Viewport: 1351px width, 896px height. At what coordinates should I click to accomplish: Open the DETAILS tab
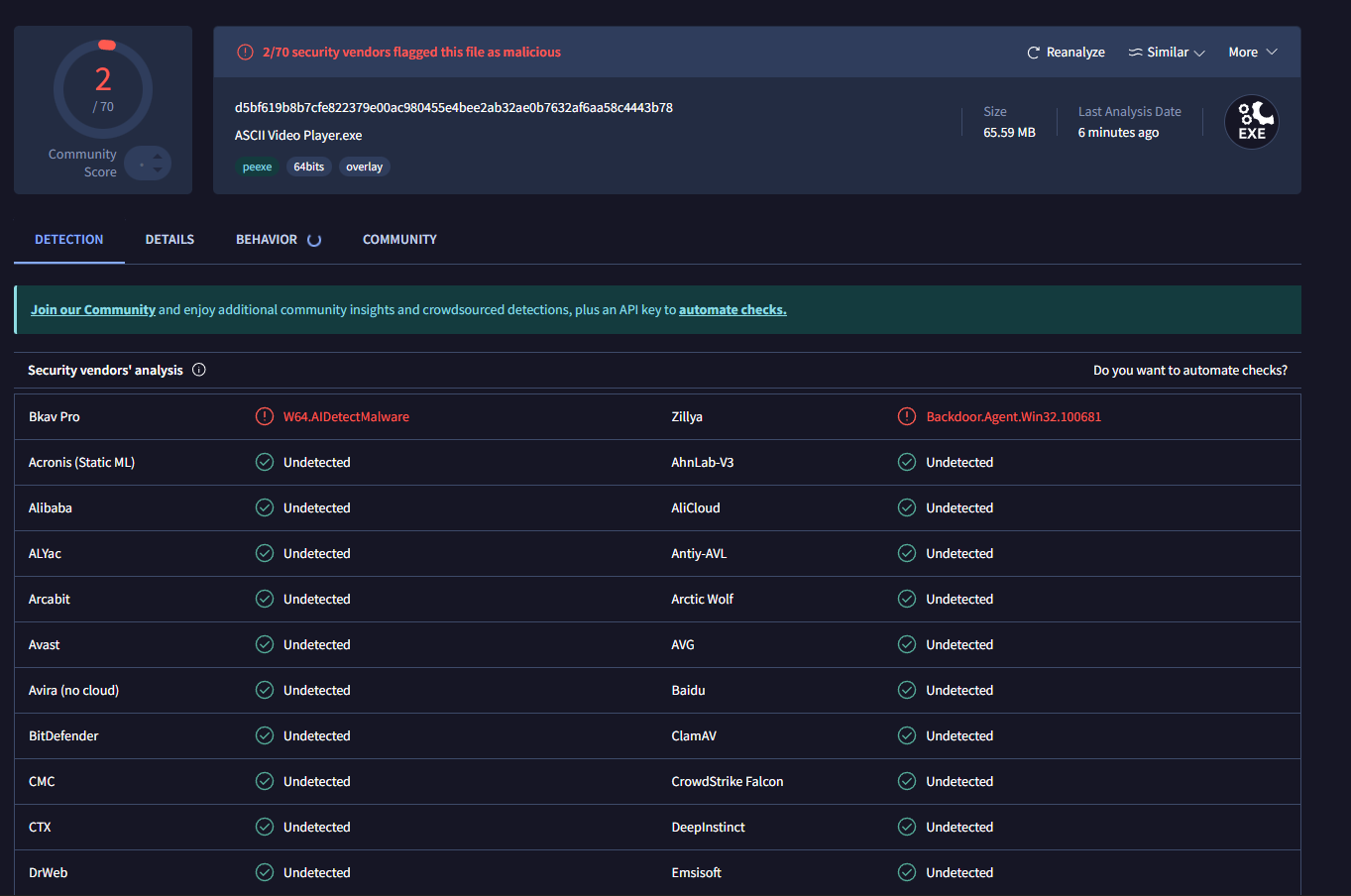pyautogui.click(x=169, y=240)
